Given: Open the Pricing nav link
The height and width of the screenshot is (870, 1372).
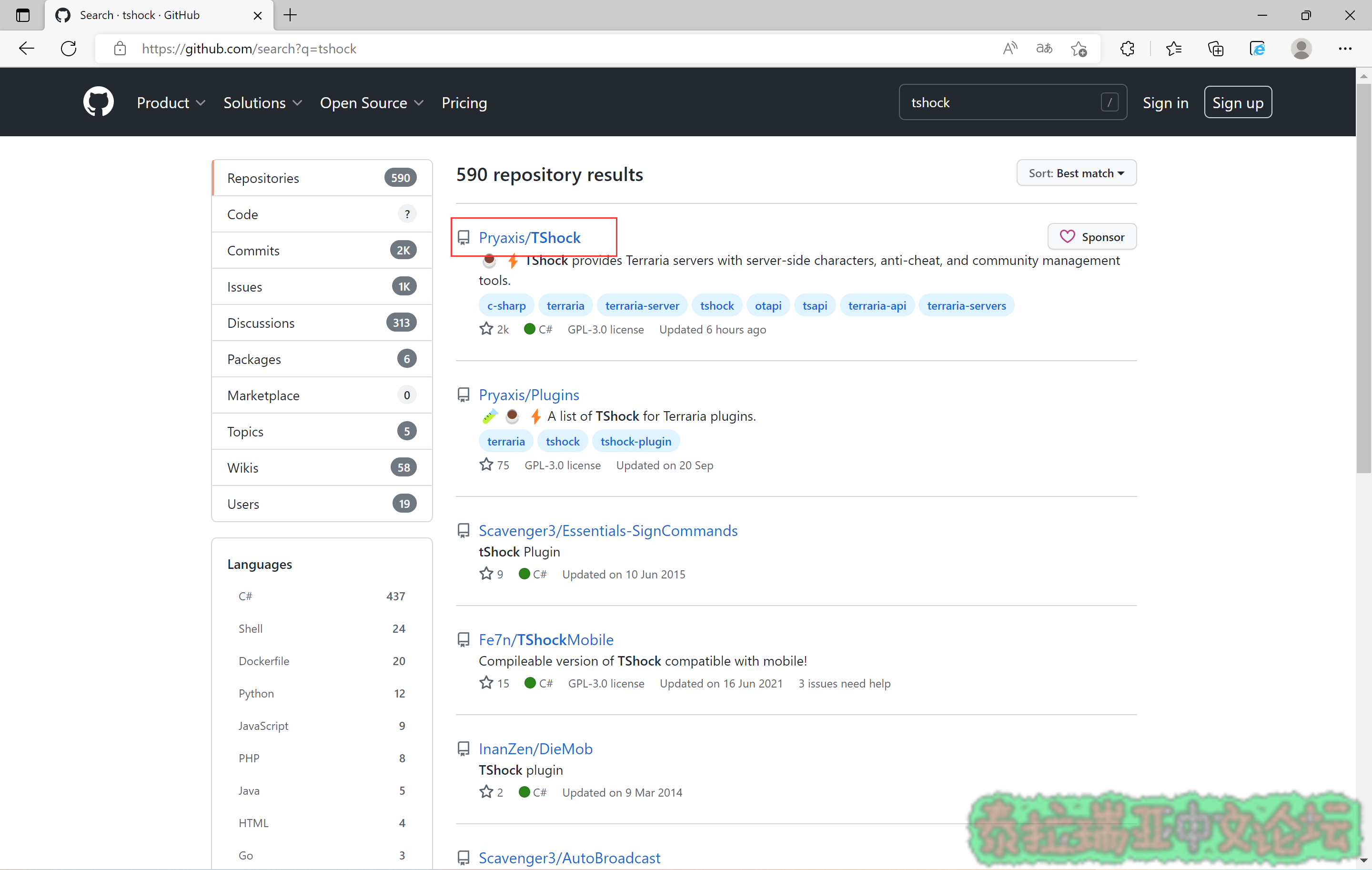Looking at the screenshot, I should click(x=464, y=102).
